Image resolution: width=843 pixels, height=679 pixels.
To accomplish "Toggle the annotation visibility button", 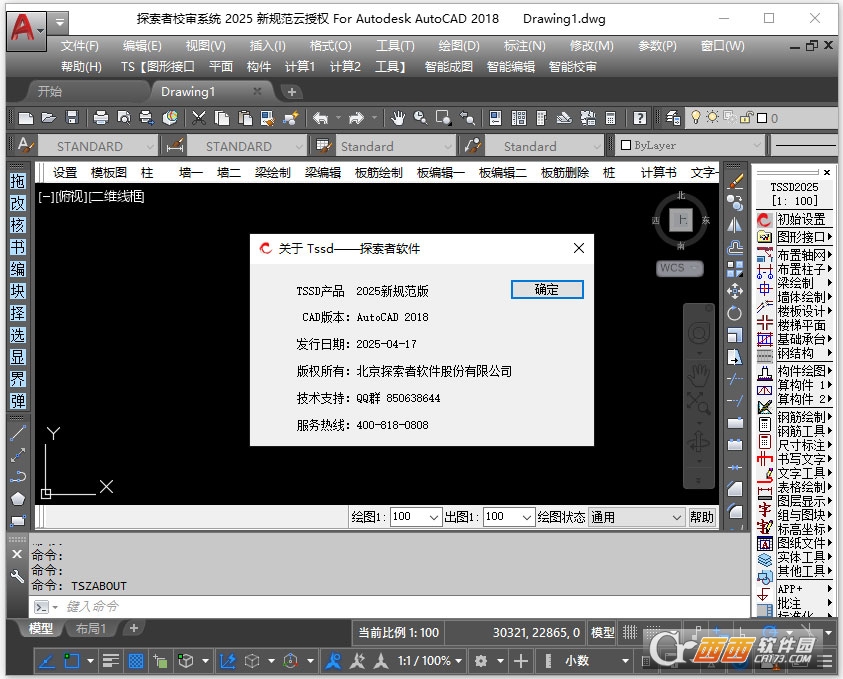I will 333,661.
